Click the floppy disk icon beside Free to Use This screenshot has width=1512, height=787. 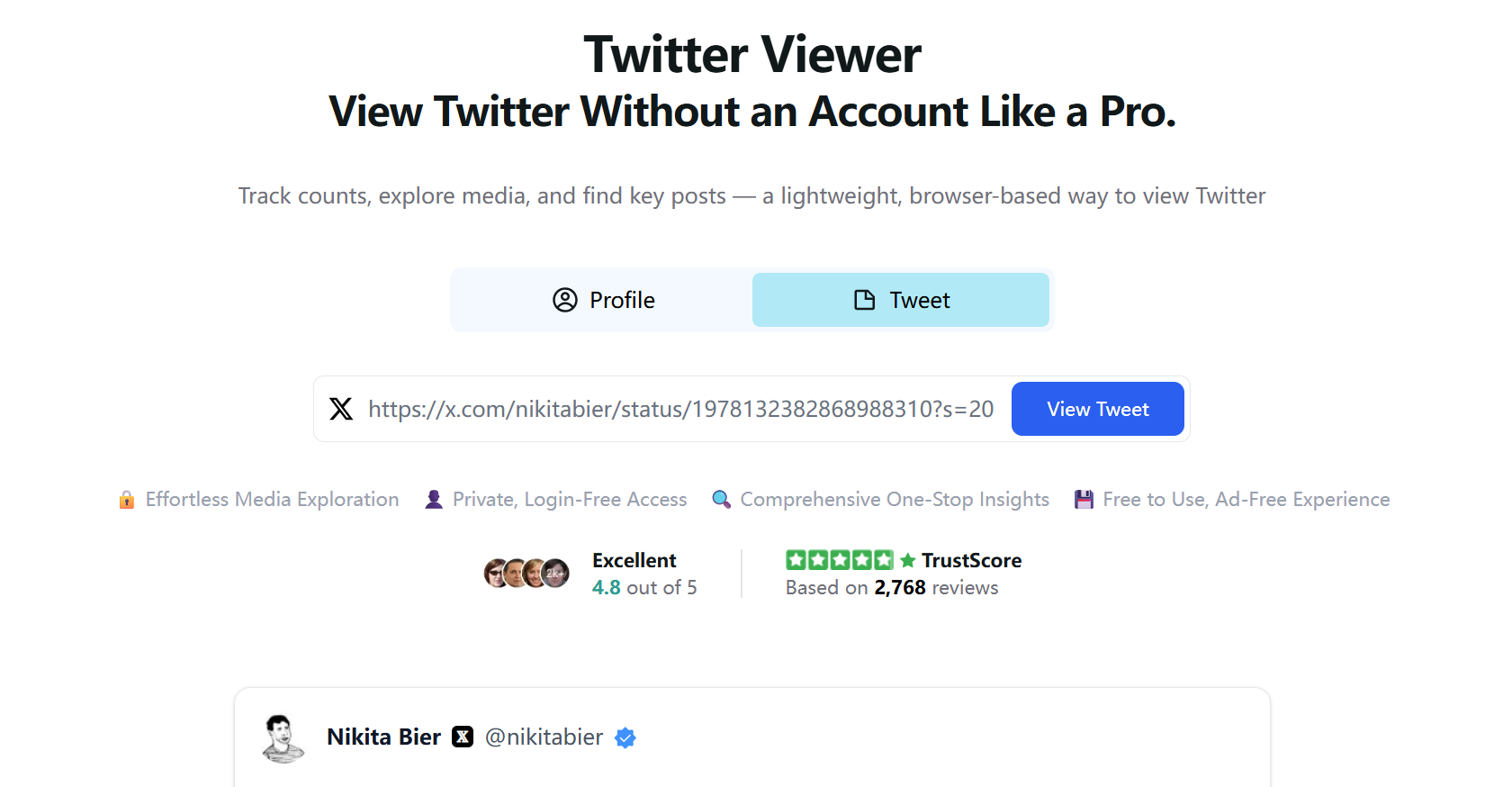pos(1084,500)
